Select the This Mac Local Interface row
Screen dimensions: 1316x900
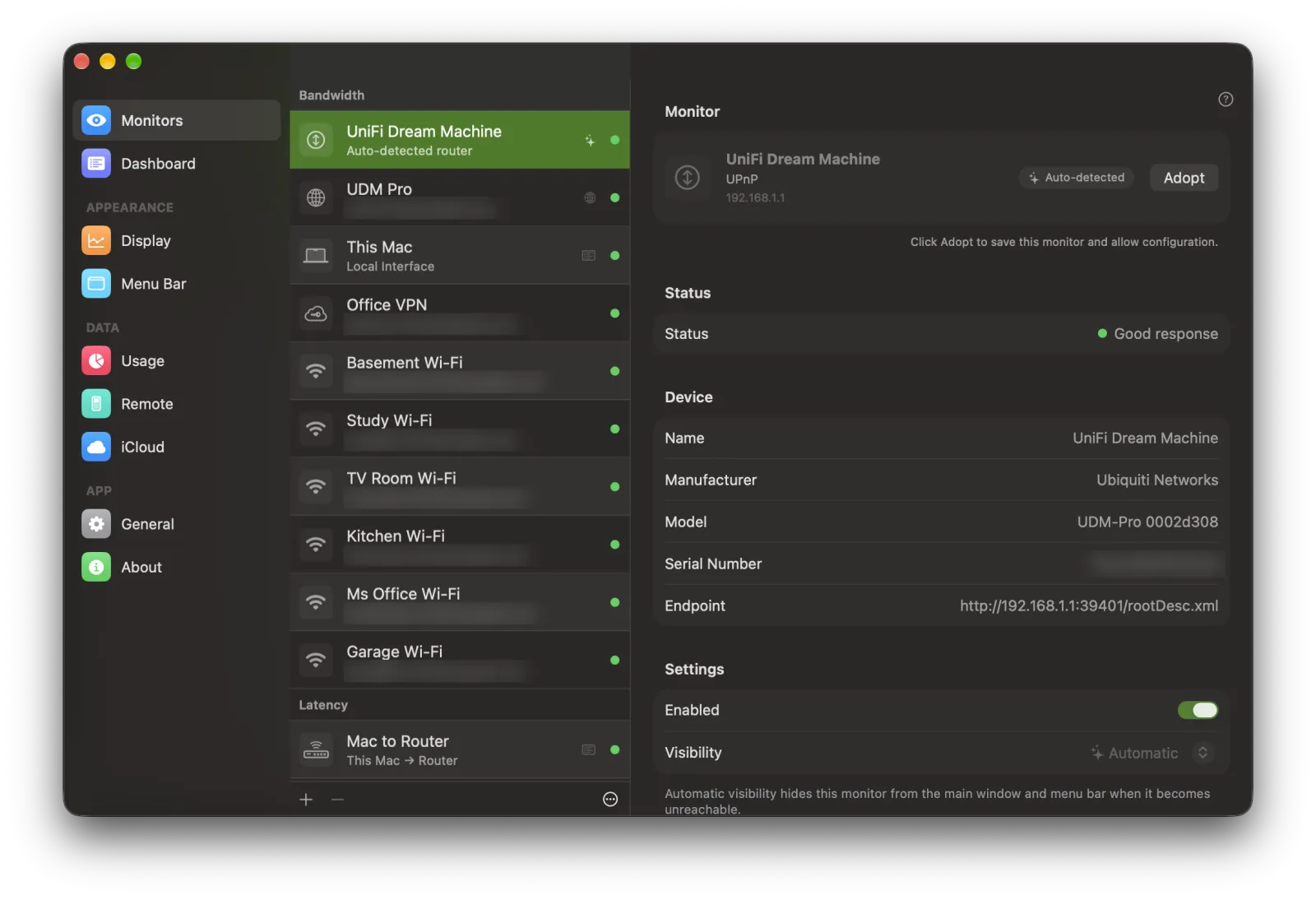(460, 256)
